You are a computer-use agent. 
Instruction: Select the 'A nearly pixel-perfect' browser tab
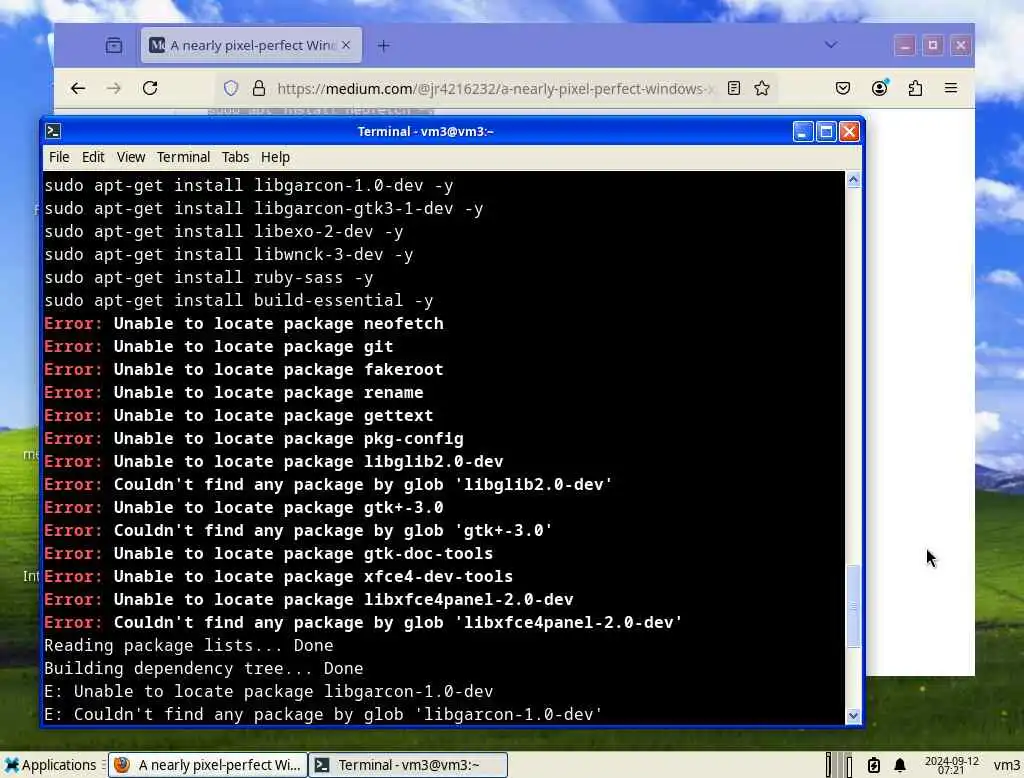251,45
